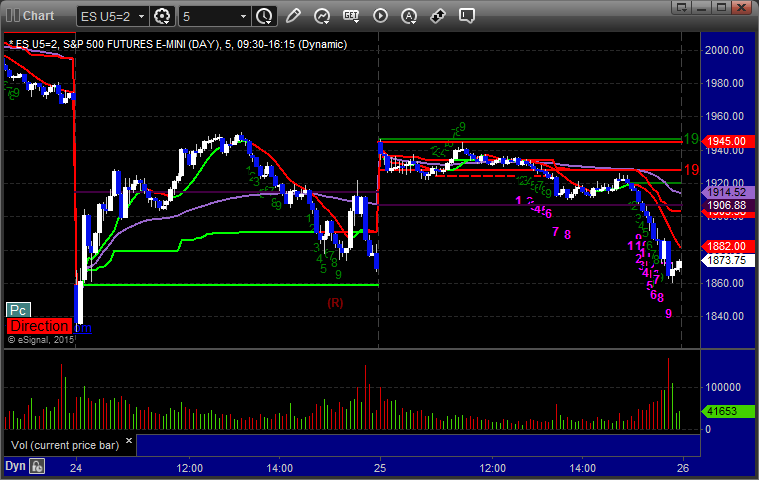Open the circled A toolbar icon menu
Screen dimensions: 759x480
(409, 16)
